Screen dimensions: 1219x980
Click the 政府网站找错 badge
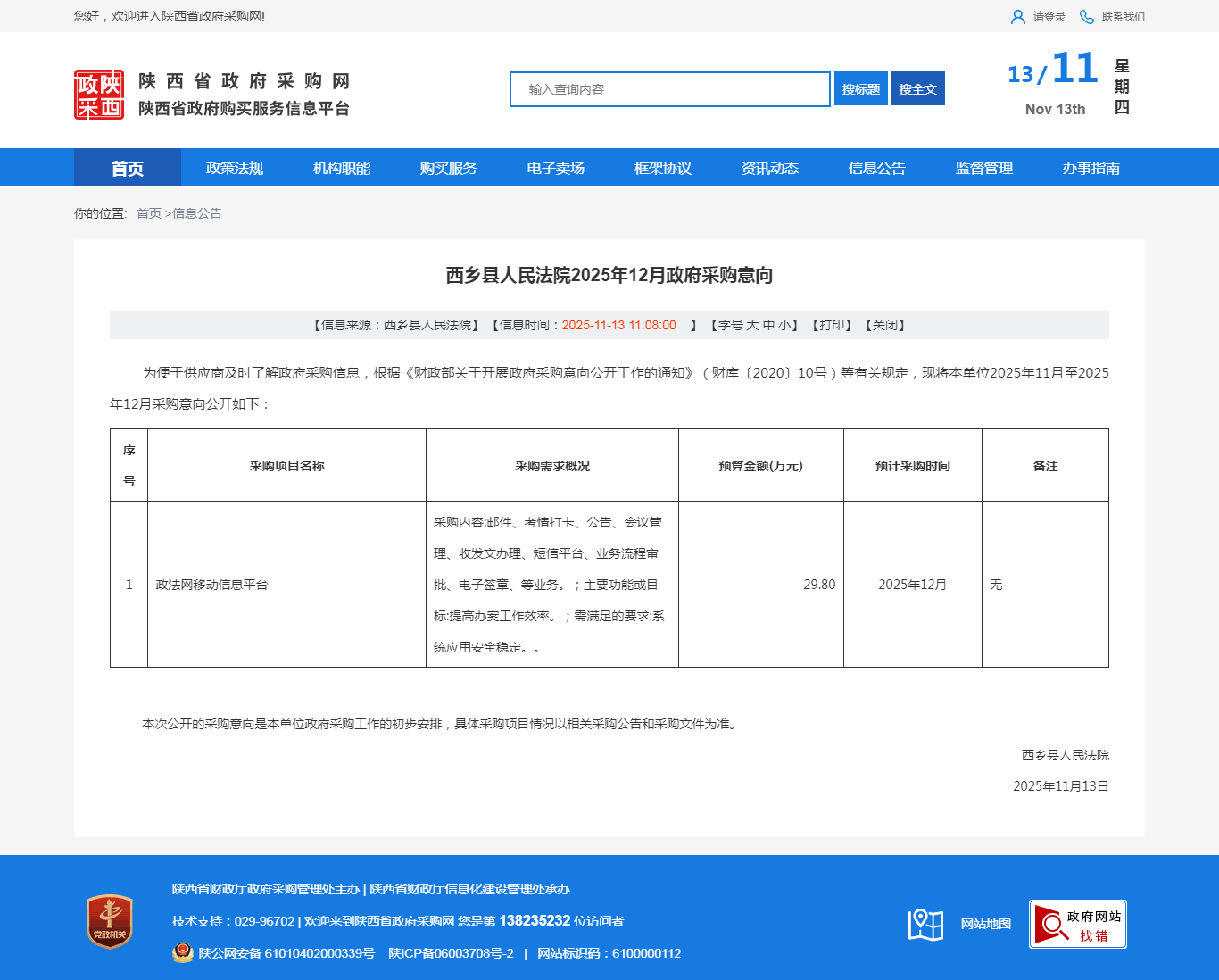click(1077, 924)
